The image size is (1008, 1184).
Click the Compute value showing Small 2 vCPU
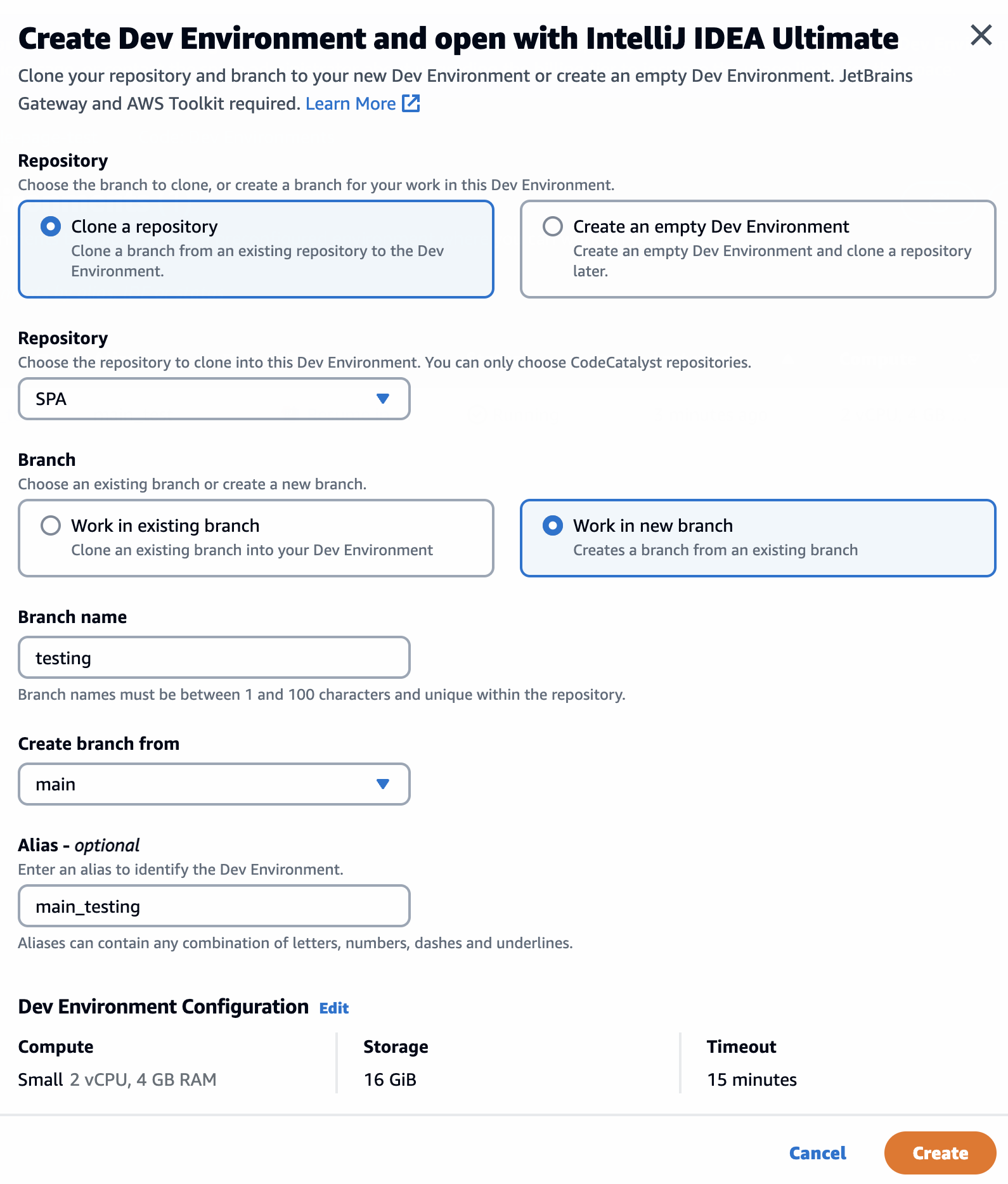[x=117, y=1079]
